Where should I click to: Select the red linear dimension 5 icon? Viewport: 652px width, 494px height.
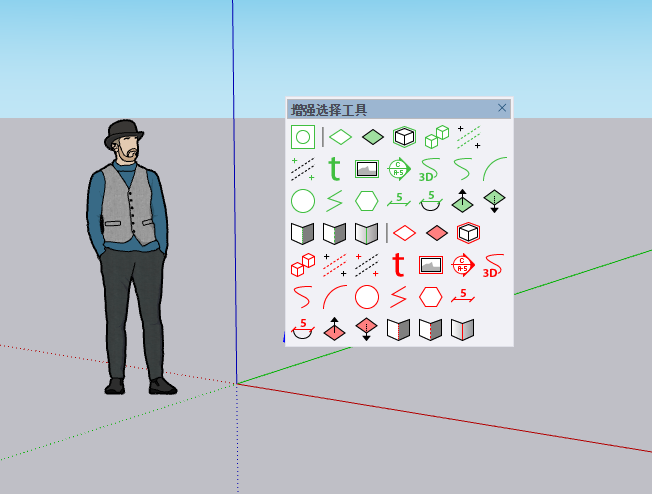463,296
